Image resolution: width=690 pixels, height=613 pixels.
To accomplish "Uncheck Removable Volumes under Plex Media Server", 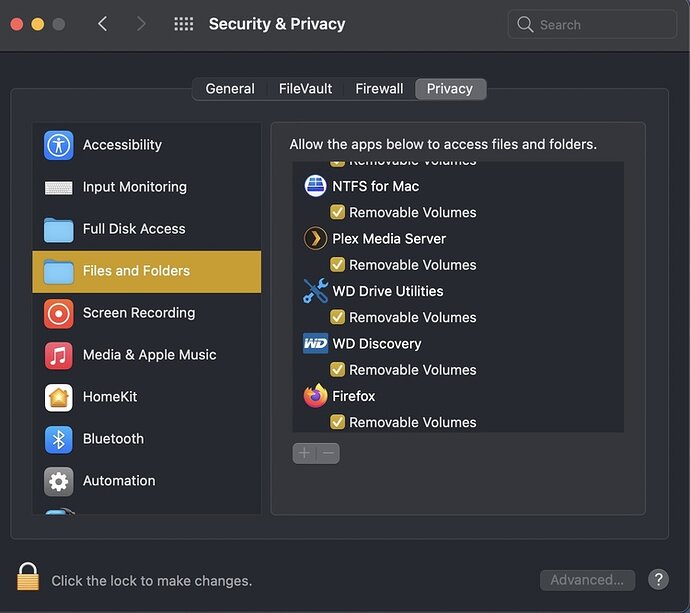I will click(337, 264).
